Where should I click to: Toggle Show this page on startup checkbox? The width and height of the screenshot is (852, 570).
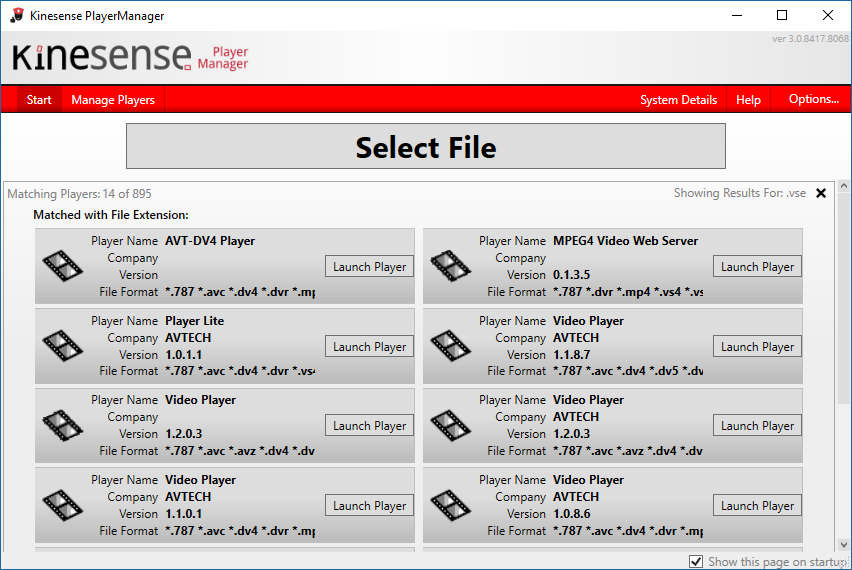(696, 561)
